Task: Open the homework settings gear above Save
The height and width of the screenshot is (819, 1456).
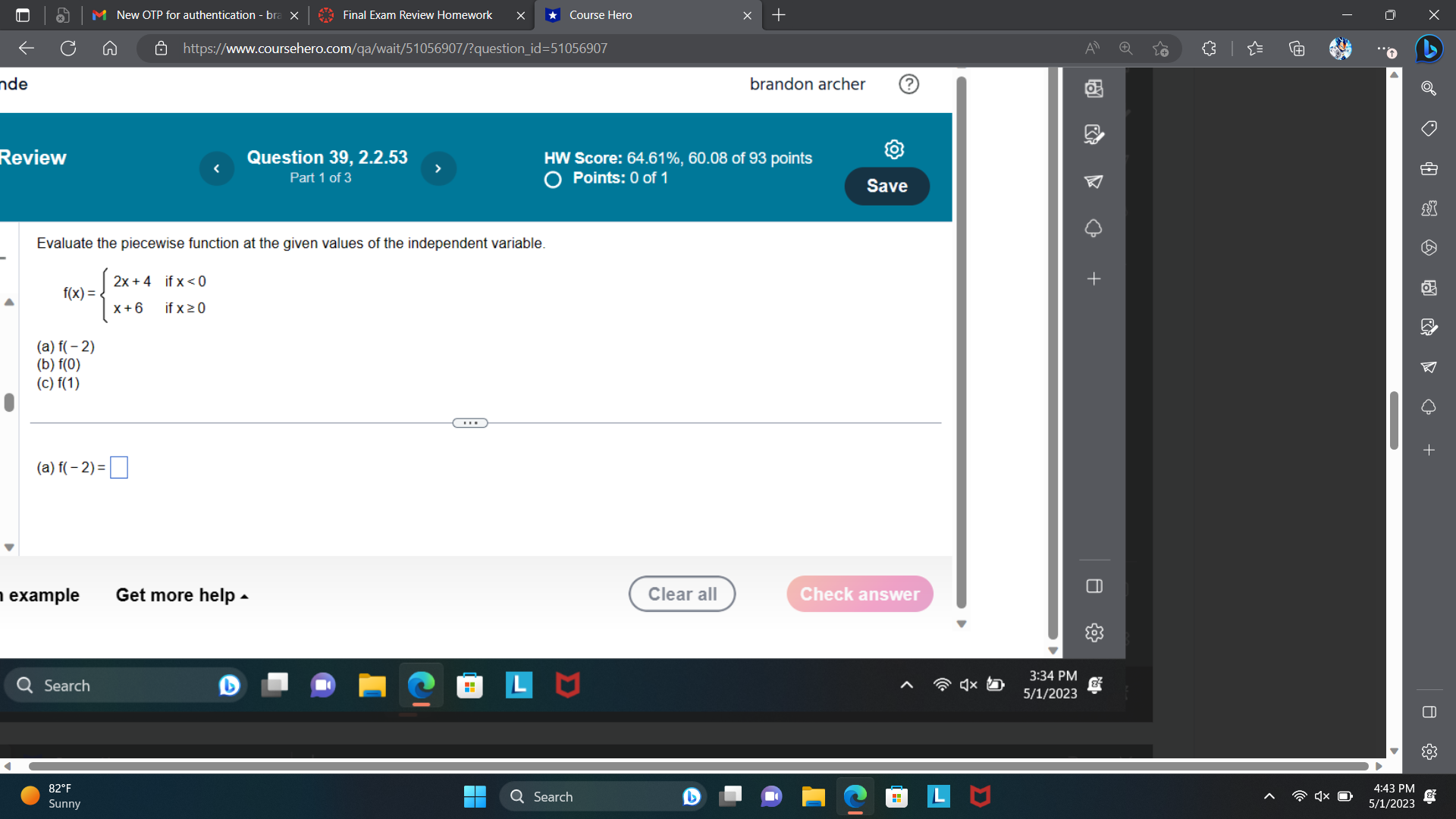Action: tap(894, 149)
